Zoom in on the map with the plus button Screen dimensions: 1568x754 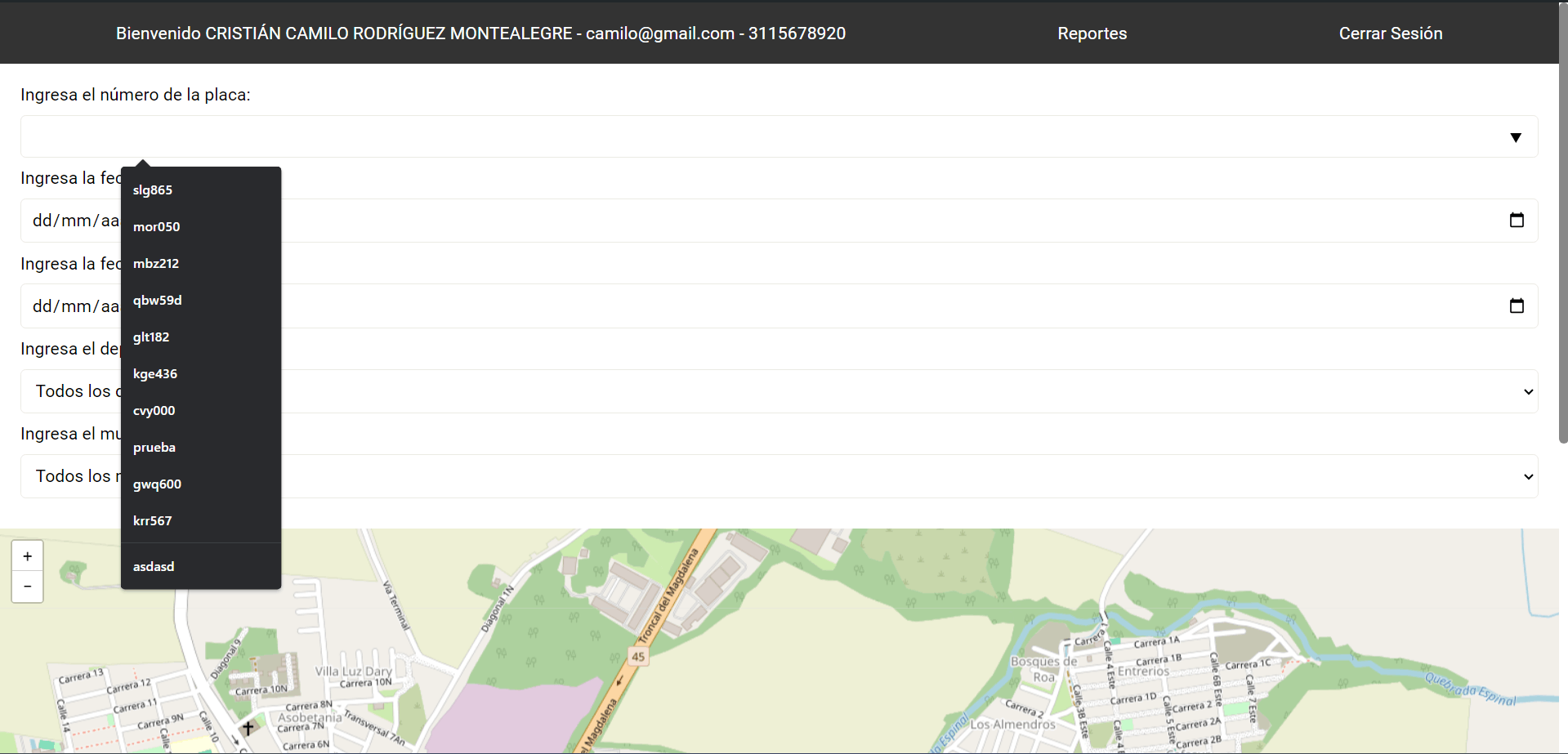pos(27,555)
